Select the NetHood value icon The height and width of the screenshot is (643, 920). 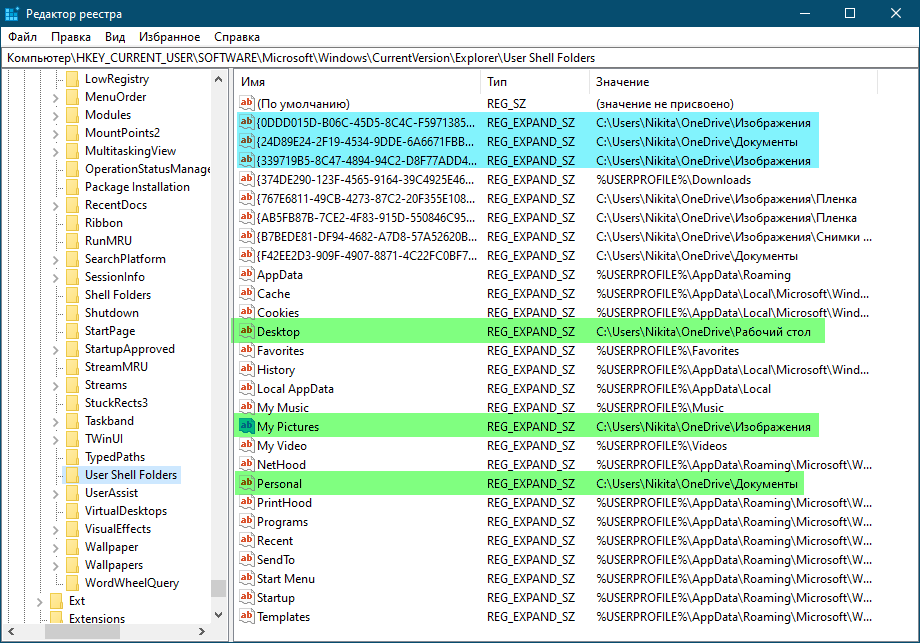pos(246,464)
